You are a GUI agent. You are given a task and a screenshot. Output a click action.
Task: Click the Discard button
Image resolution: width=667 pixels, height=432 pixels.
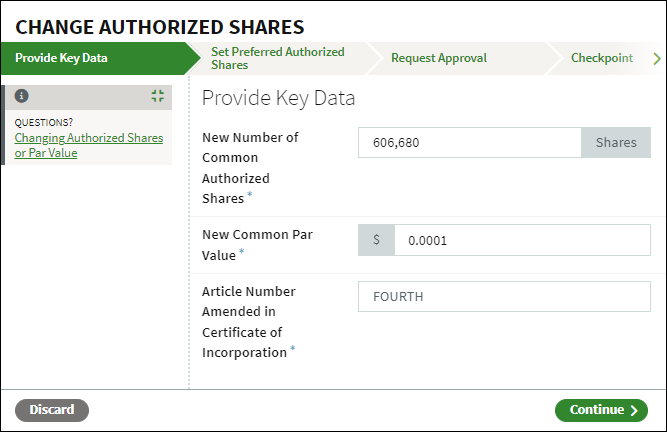pyautogui.click(x=52, y=410)
